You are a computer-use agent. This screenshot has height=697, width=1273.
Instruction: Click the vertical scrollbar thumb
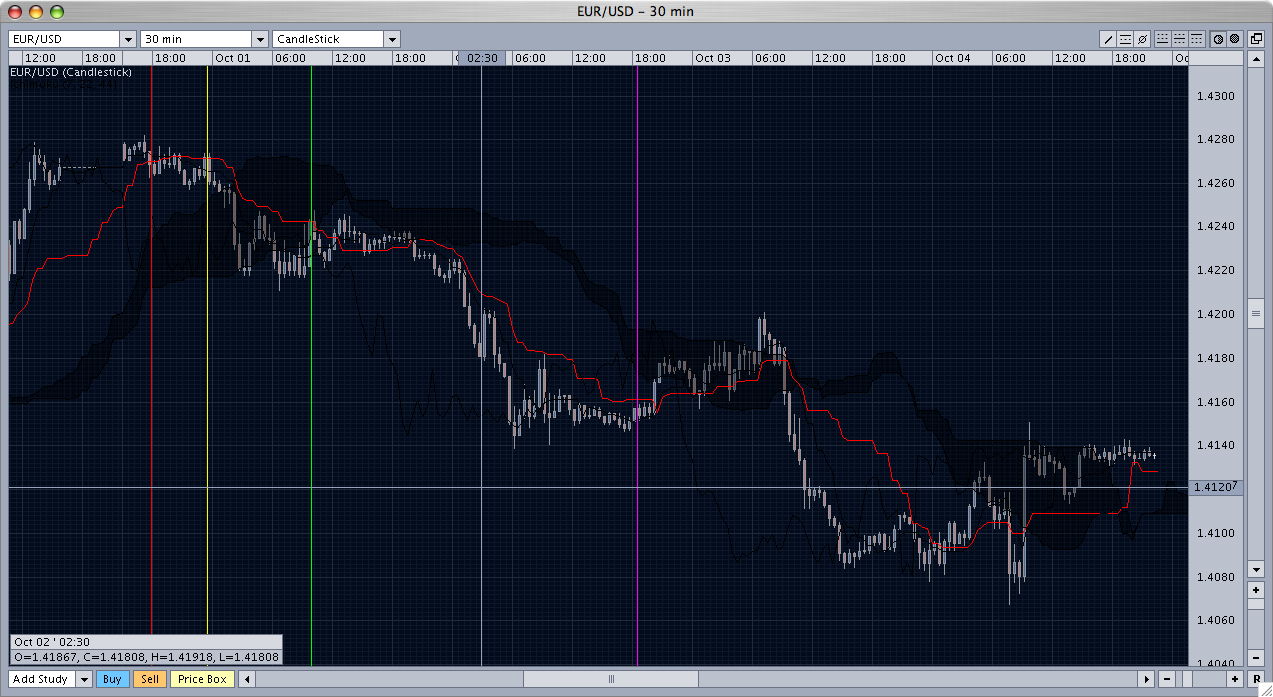[x=1256, y=313]
